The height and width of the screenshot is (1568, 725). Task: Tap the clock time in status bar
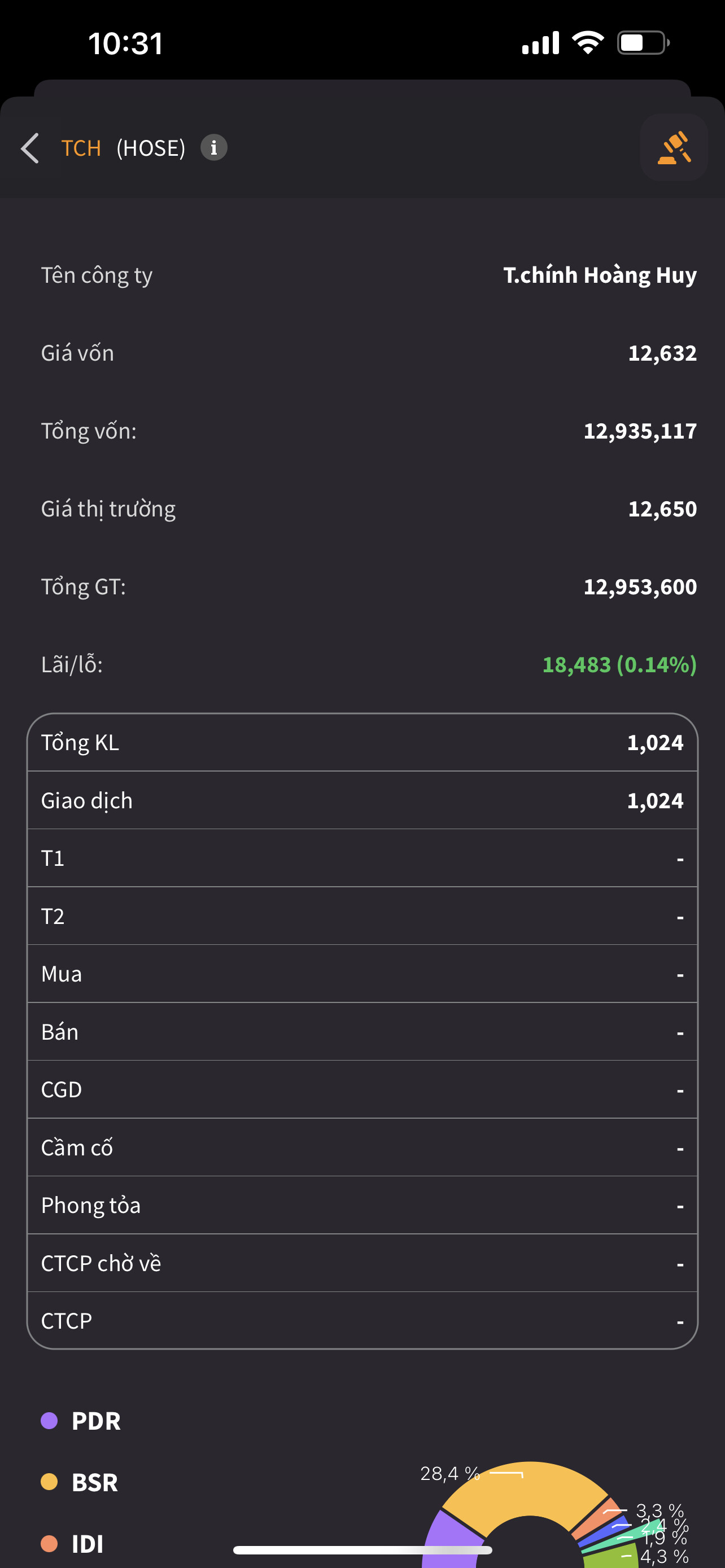click(126, 44)
